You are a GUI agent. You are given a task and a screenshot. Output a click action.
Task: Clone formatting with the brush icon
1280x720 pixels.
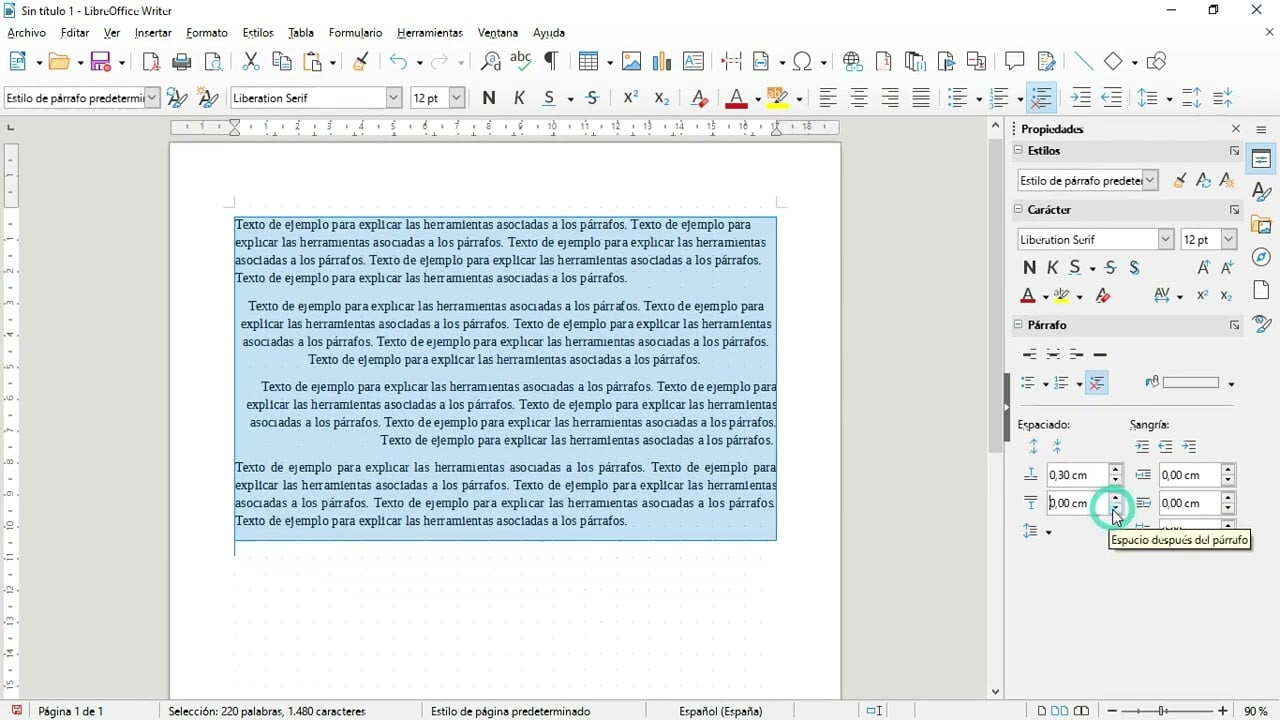pos(360,61)
